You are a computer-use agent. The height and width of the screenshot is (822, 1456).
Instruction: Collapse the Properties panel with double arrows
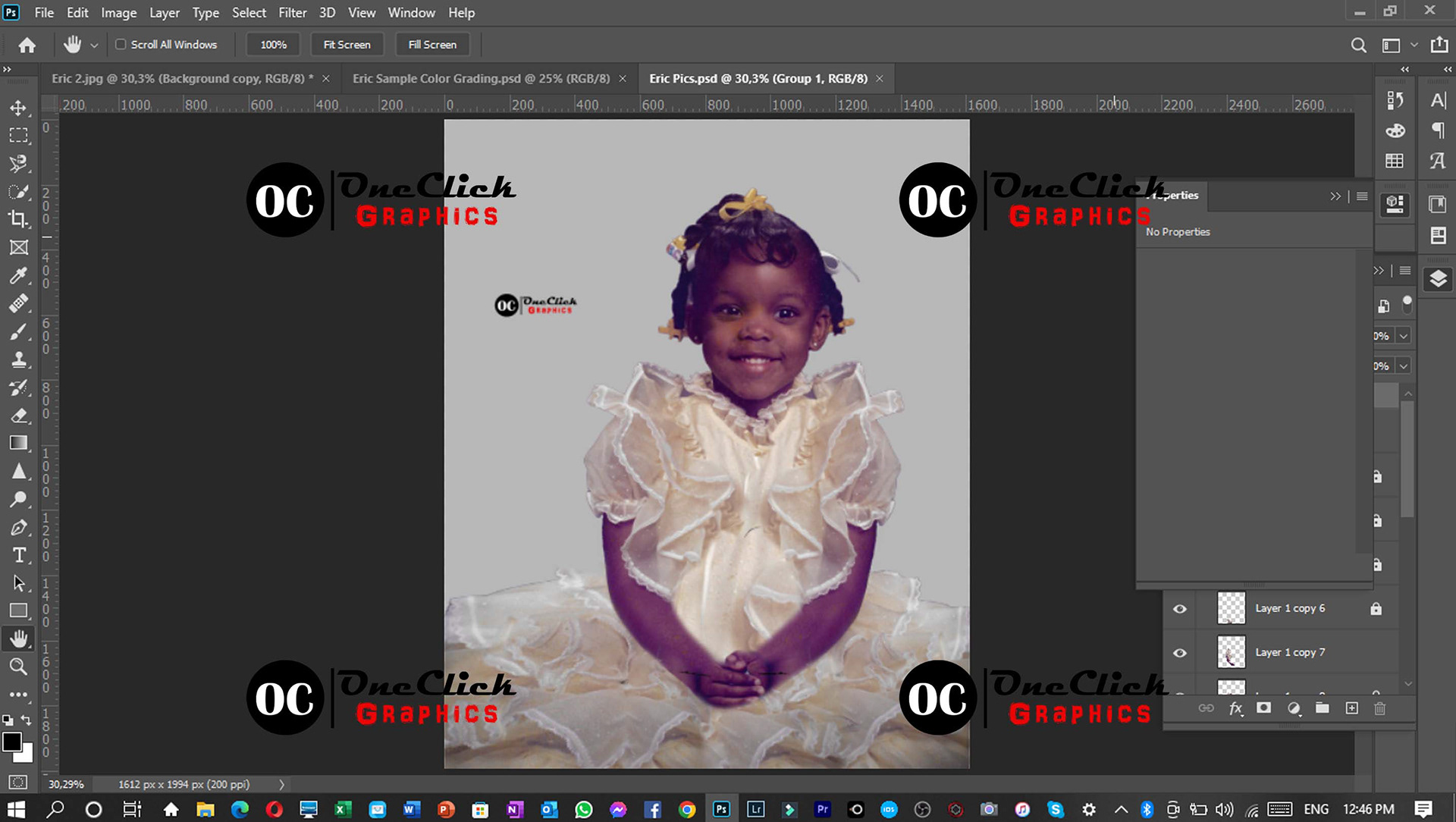pyautogui.click(x=1335, y=196)
